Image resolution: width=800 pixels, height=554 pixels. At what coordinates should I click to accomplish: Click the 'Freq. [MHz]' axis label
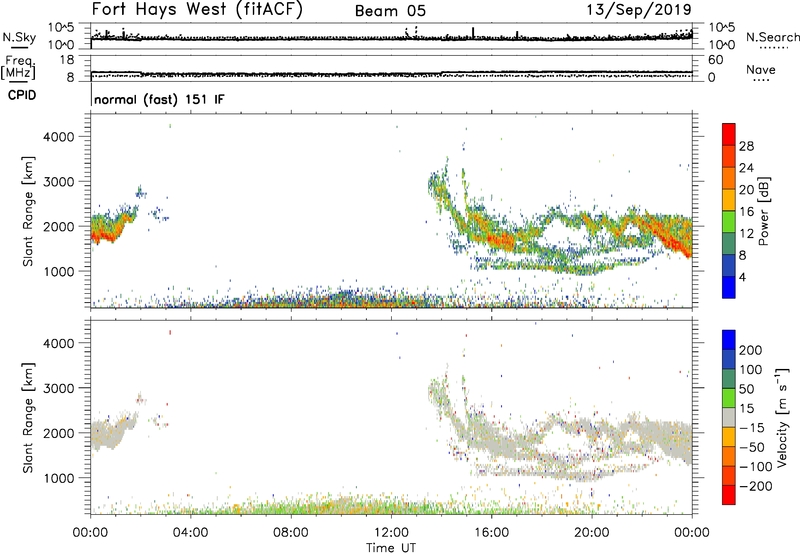[x=20, y=67]
